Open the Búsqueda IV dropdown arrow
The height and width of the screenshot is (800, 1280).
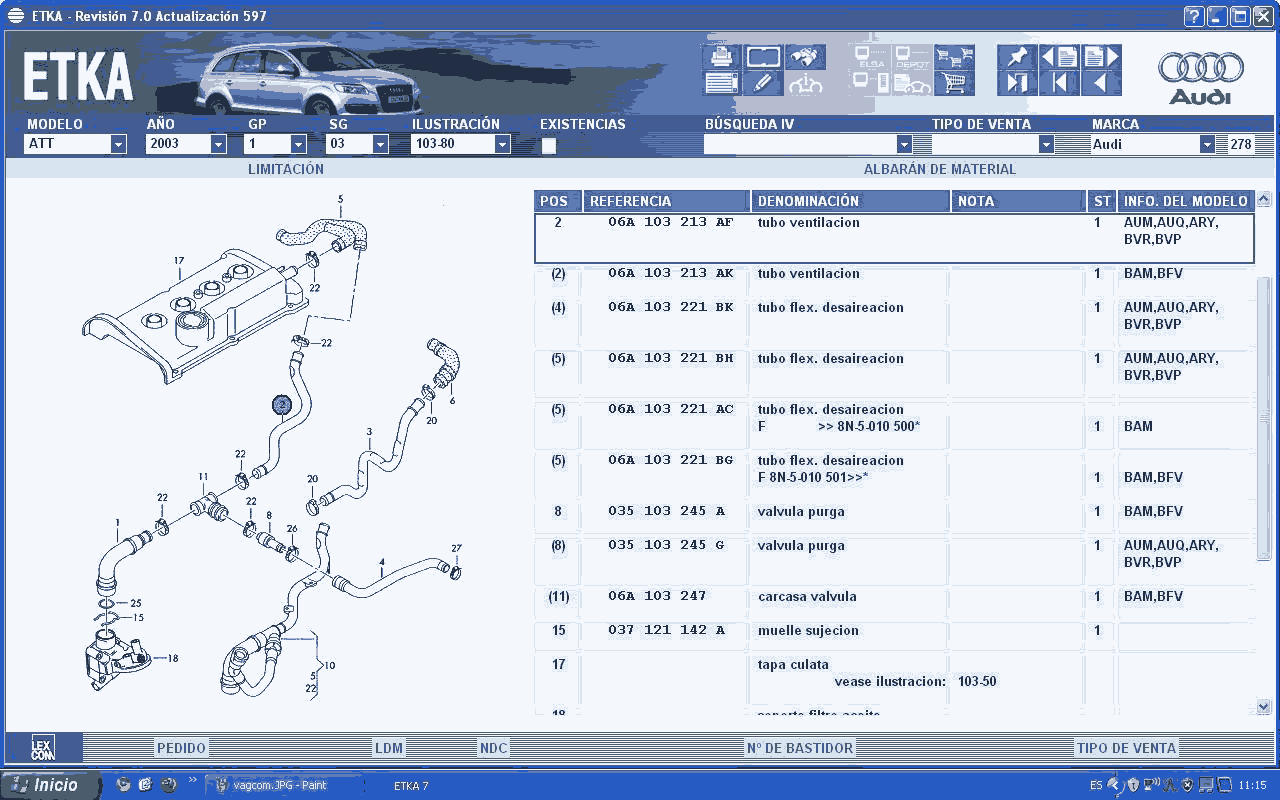904,144
